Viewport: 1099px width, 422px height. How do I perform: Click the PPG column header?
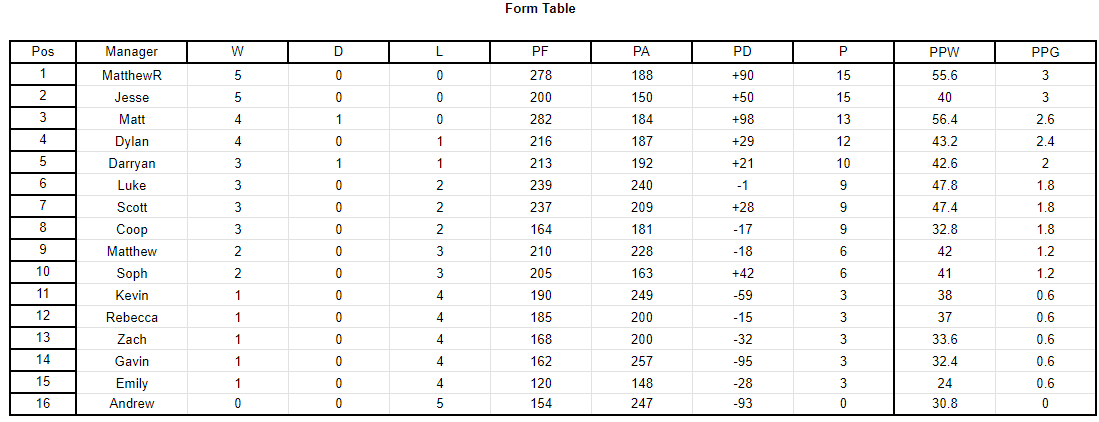click(1045, 52)
